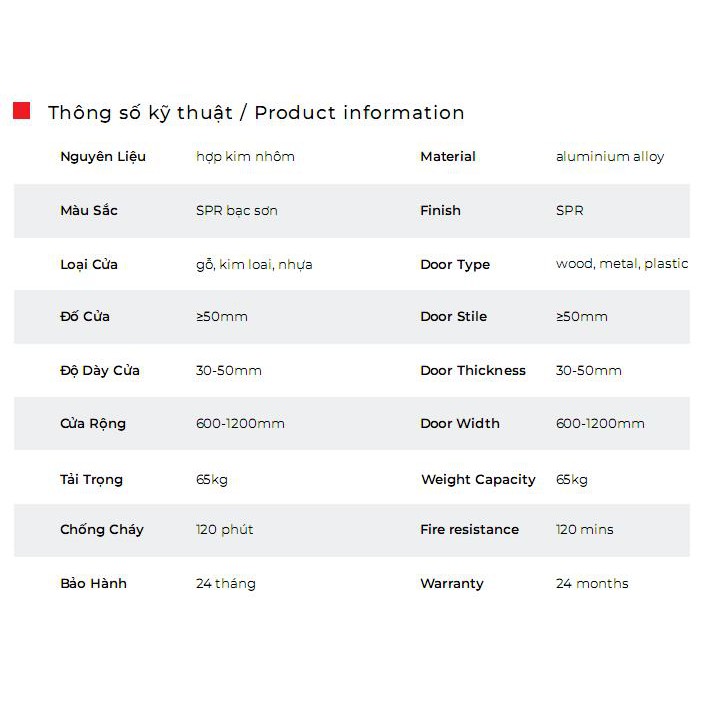Select the 'Weight Capacity' label

pyautogui.click(x=478, y=480)
